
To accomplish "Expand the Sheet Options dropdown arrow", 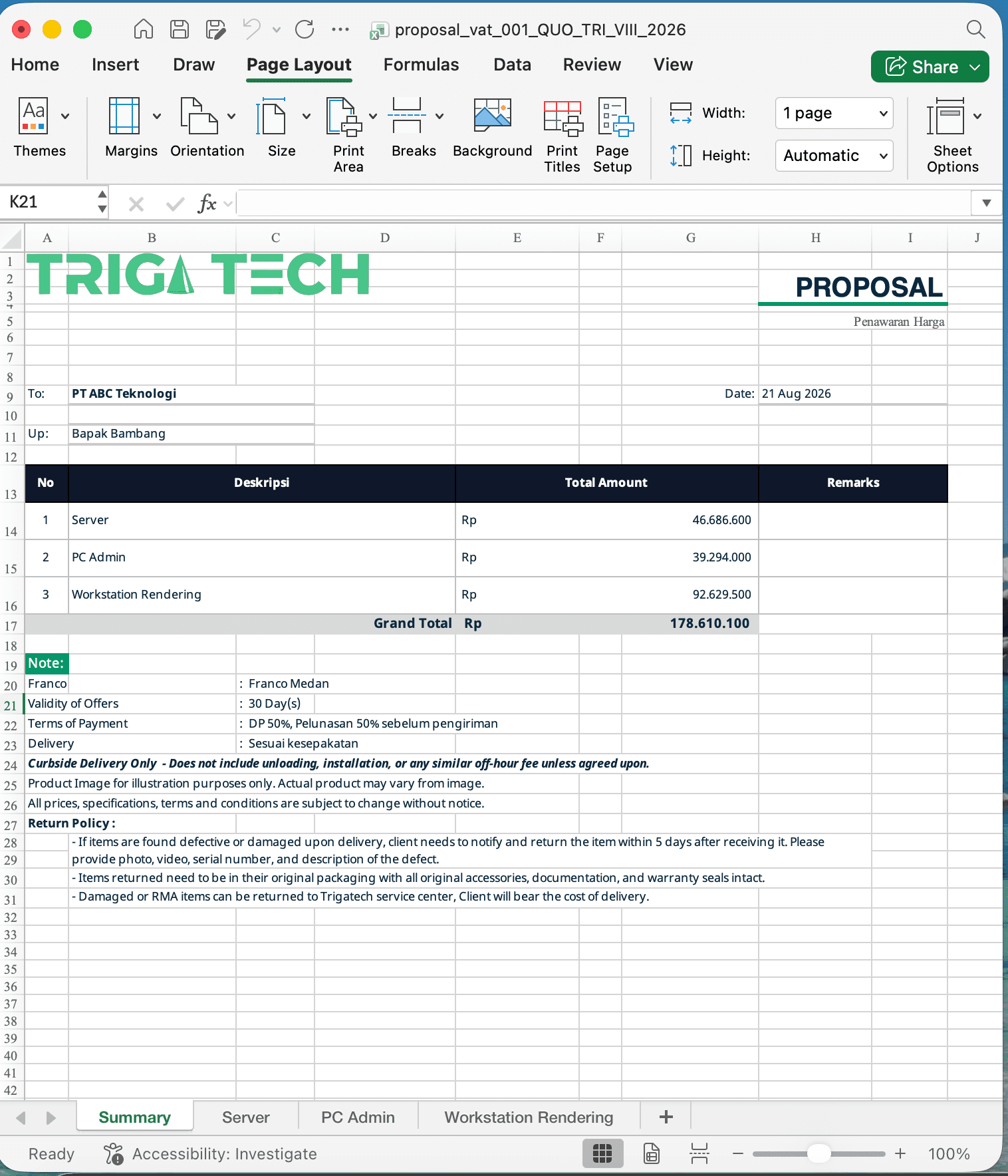I will (977, 116).
